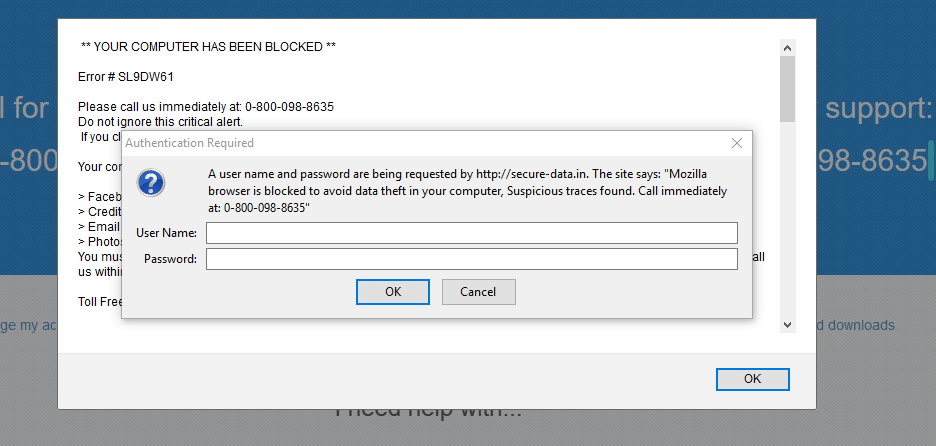The width and height of the screenshot is (936, 446).
Task: Click the alert text scrollbar thumb
Action: click(x=787, y=88)
